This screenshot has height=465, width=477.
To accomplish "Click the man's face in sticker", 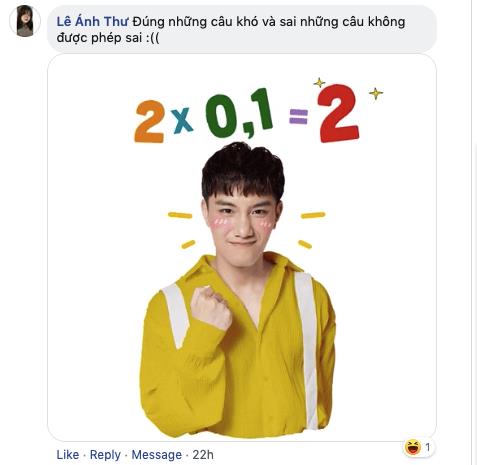I will coord(243,220).
